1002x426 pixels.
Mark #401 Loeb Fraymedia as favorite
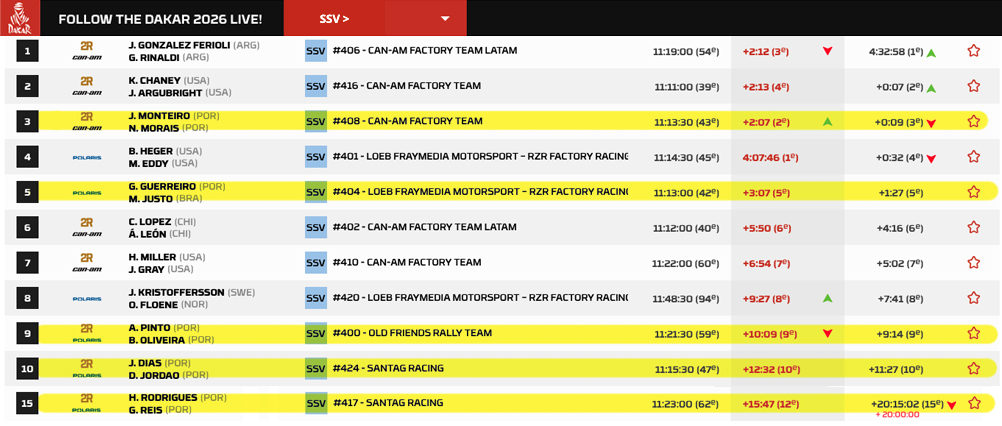973,156
